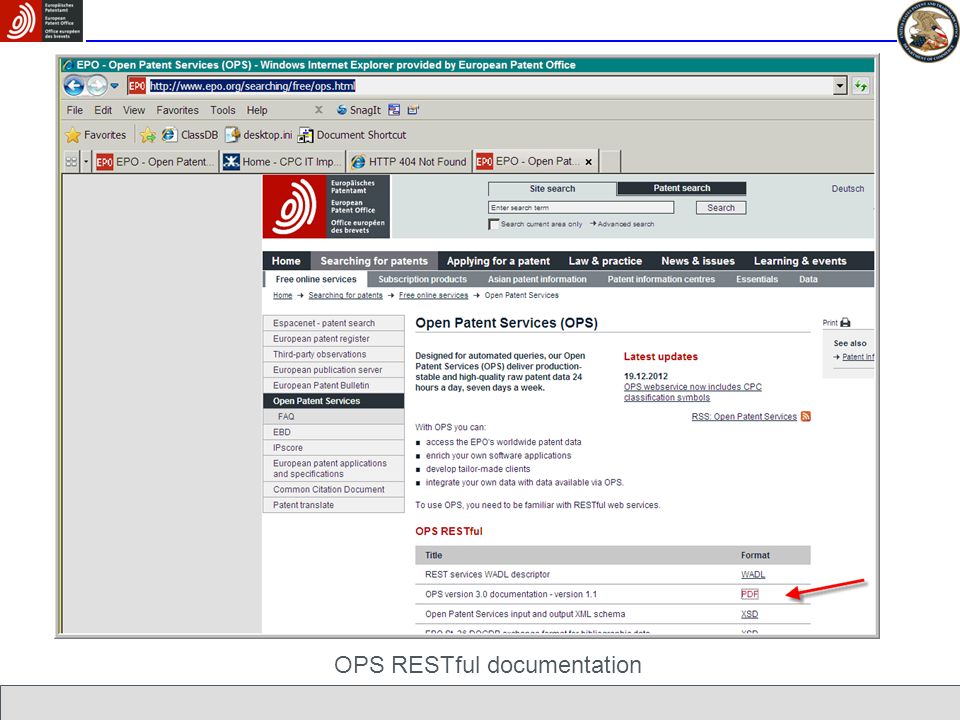Click the SnagIt output icon
960x720 pixels.
(413, 110)
